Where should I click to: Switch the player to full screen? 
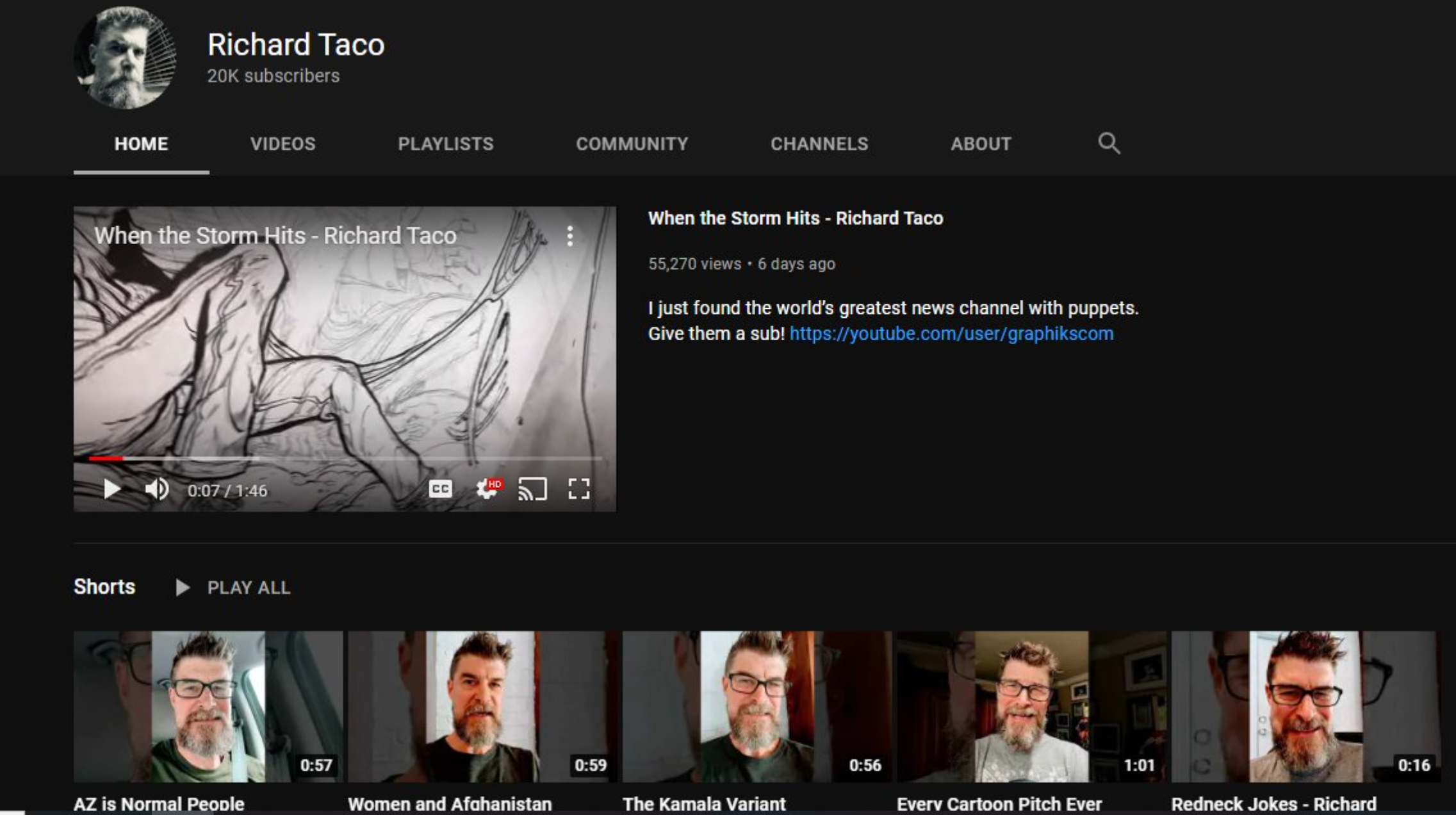(579, 490)
